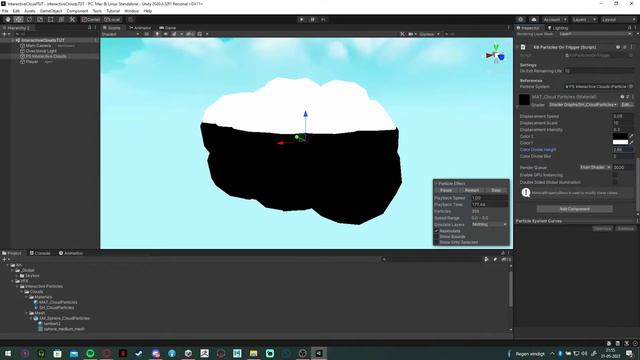Click the Step frame button
The height and width of the screenshot is (360, 640).
[x=323, y=19]
